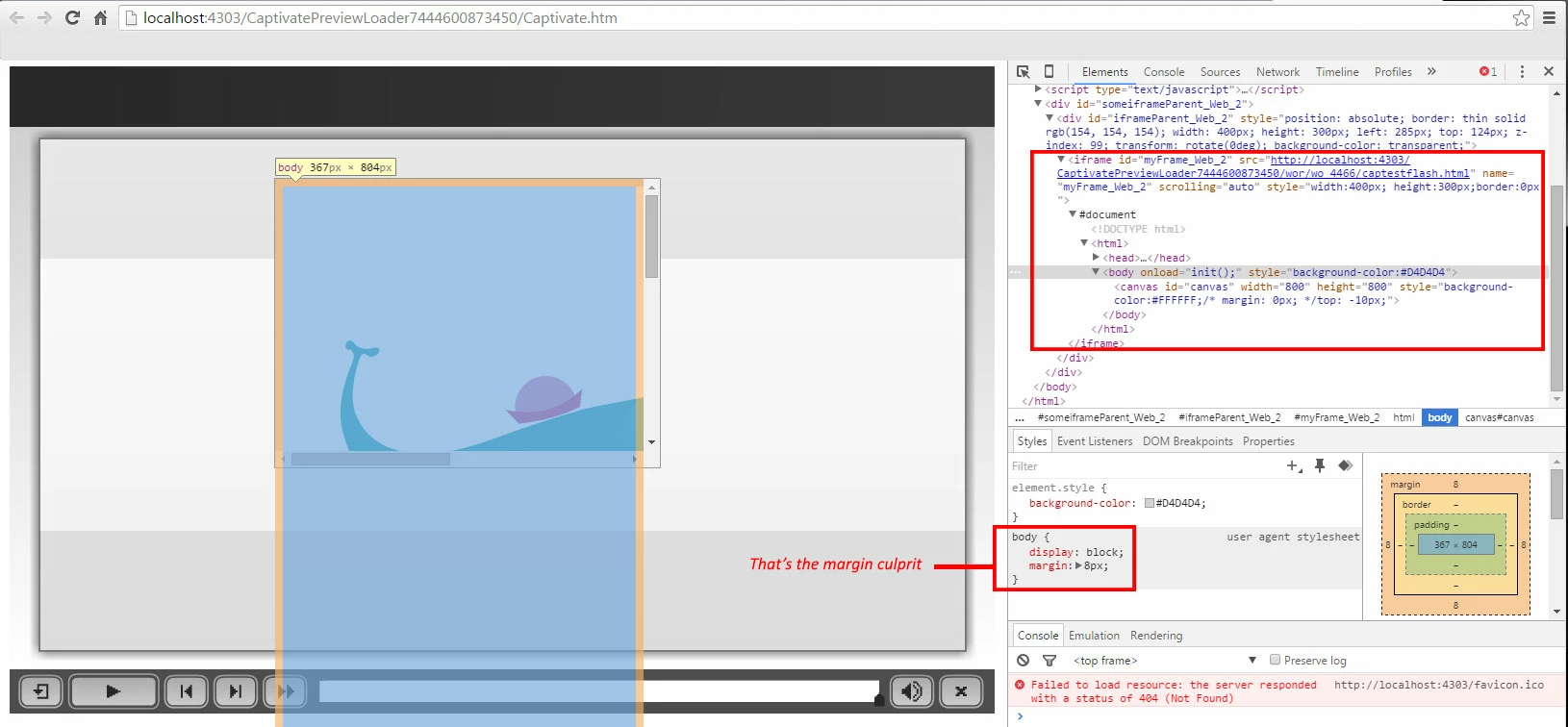Open the Chrome hamburger menu
This screenshot has width=1568, height=727.
(x=1549, y=17)
